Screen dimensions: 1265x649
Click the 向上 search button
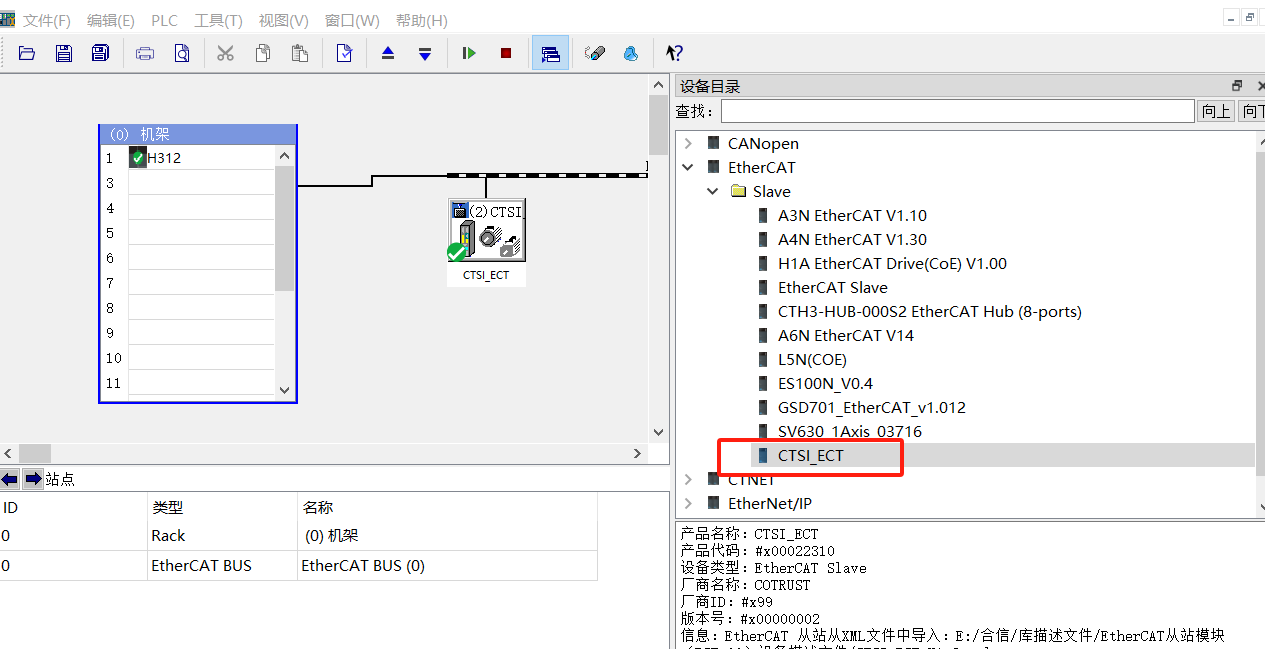click(x=1216, y=111)
